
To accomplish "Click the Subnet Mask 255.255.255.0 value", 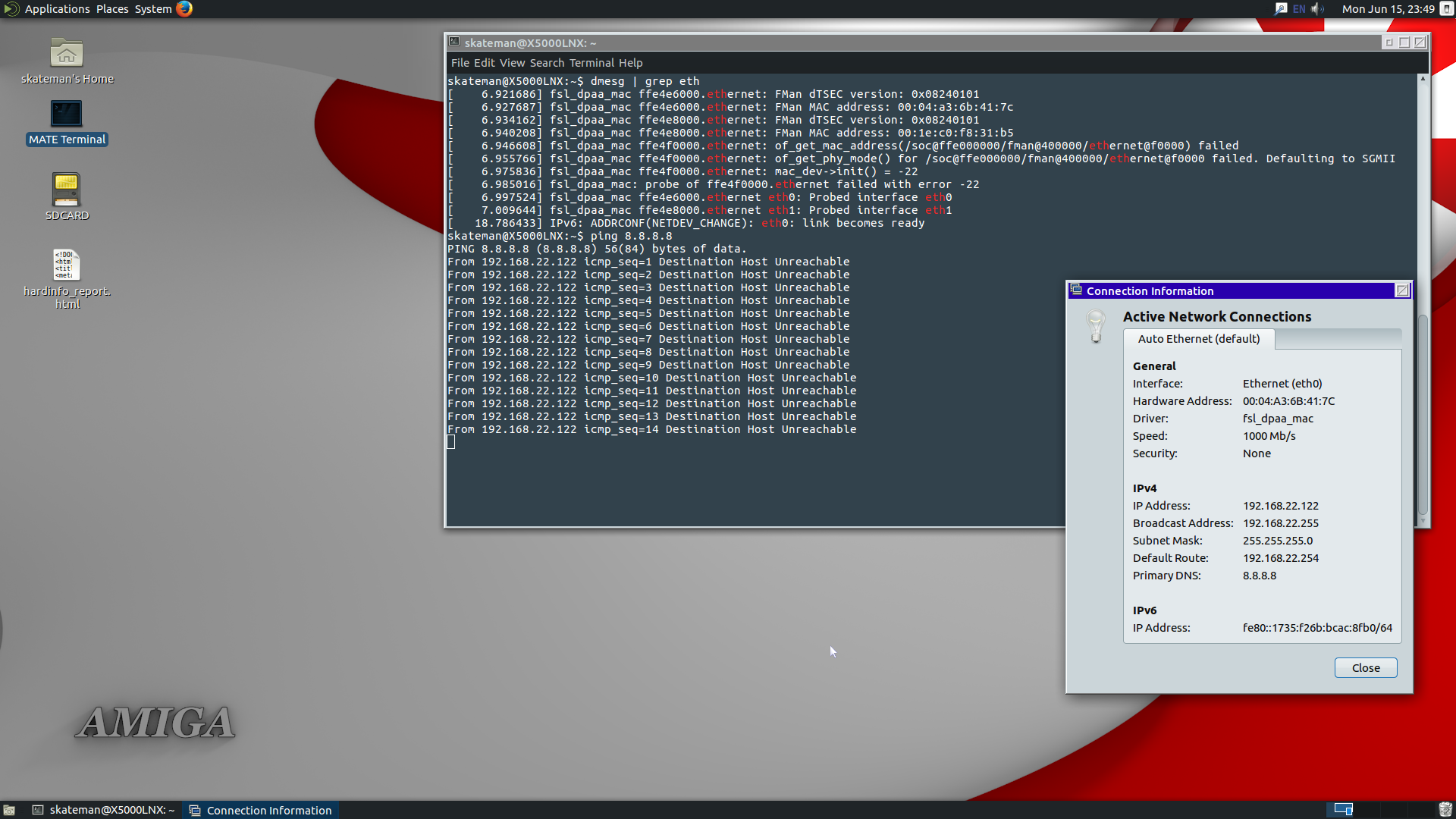I will tap(1277, 541).
